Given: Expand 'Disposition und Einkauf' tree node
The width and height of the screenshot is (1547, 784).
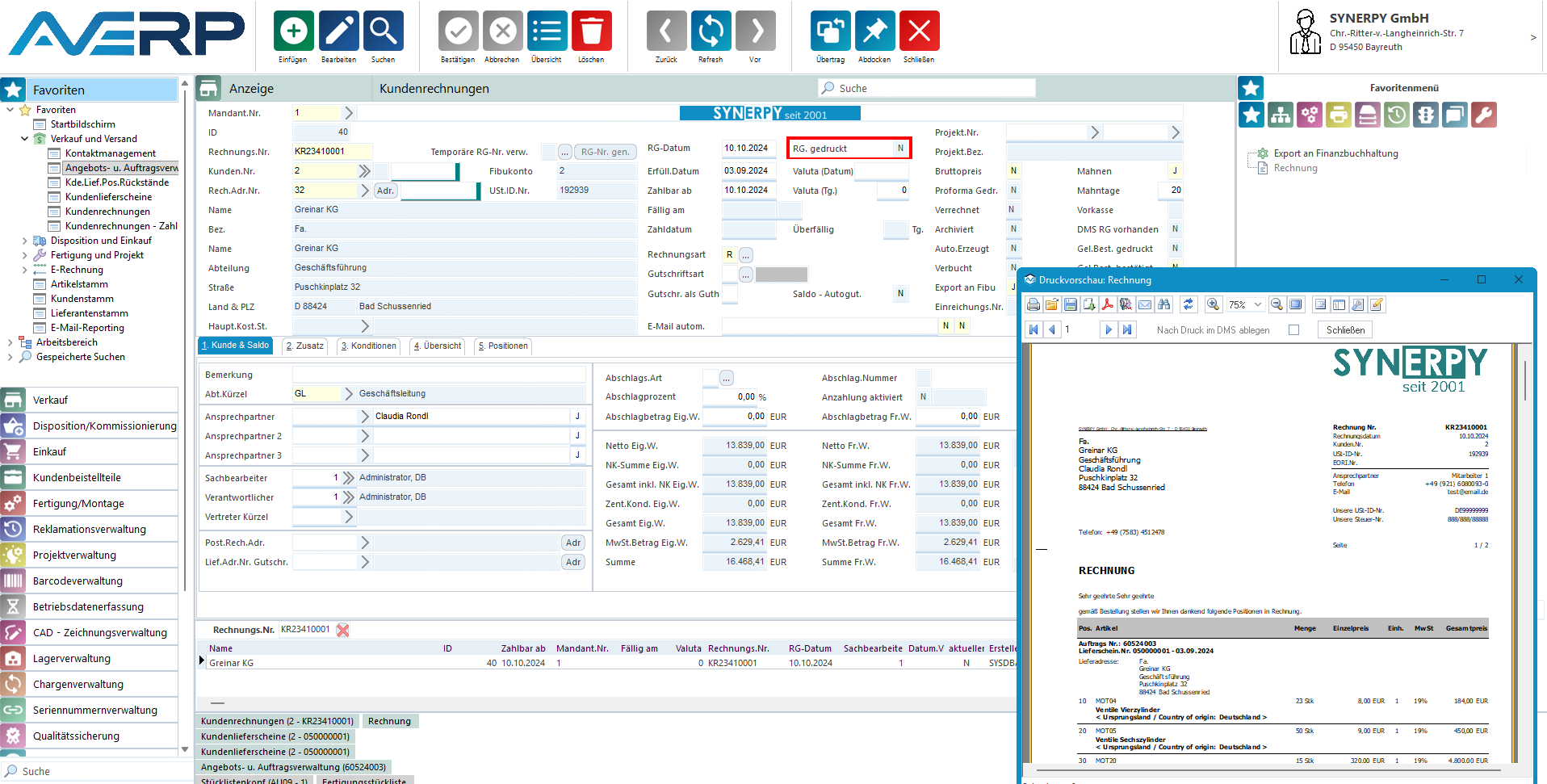Looking at the screenshot, I should (24, 241).
